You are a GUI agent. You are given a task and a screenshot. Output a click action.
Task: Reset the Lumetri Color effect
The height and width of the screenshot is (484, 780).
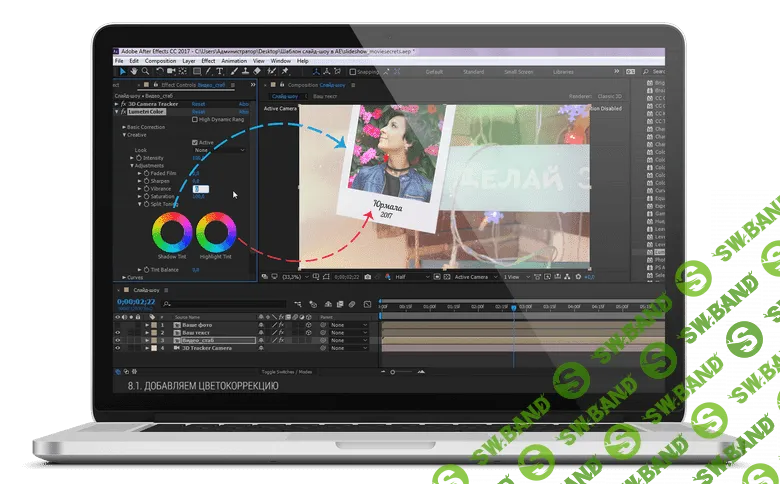pos(198,112)
